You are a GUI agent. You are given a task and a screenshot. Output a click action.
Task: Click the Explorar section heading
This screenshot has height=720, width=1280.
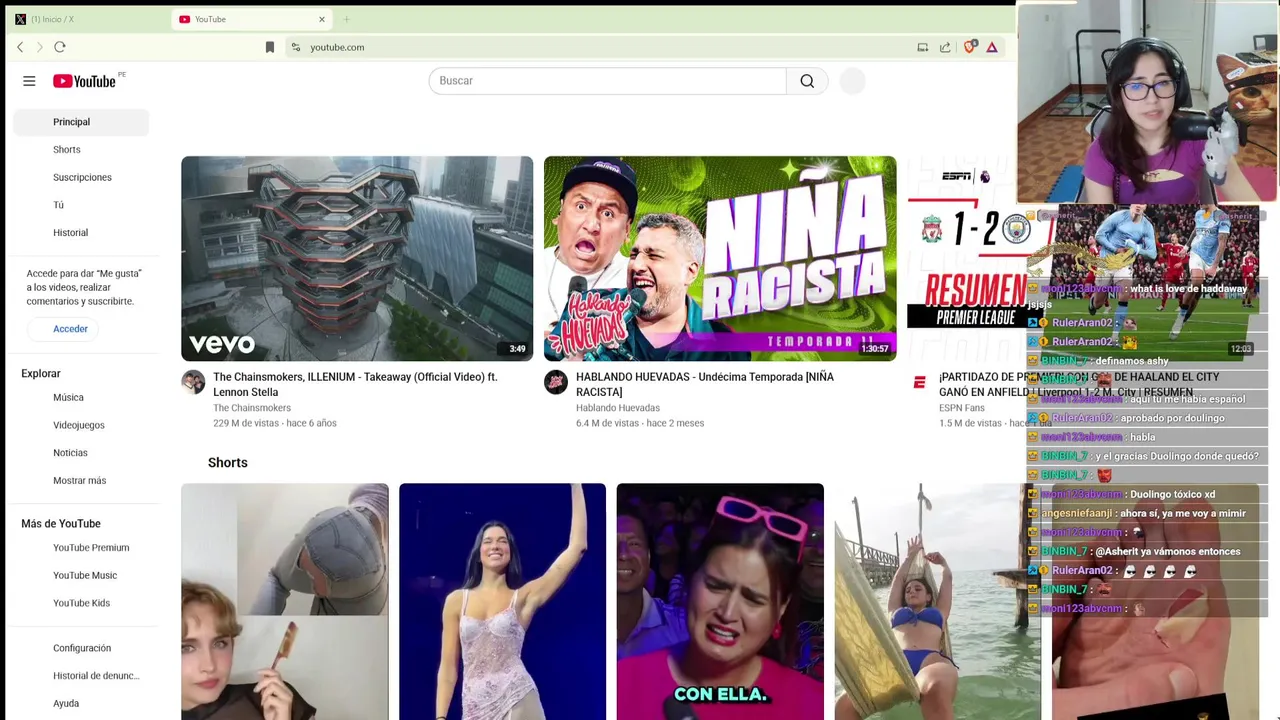[41, 374]
